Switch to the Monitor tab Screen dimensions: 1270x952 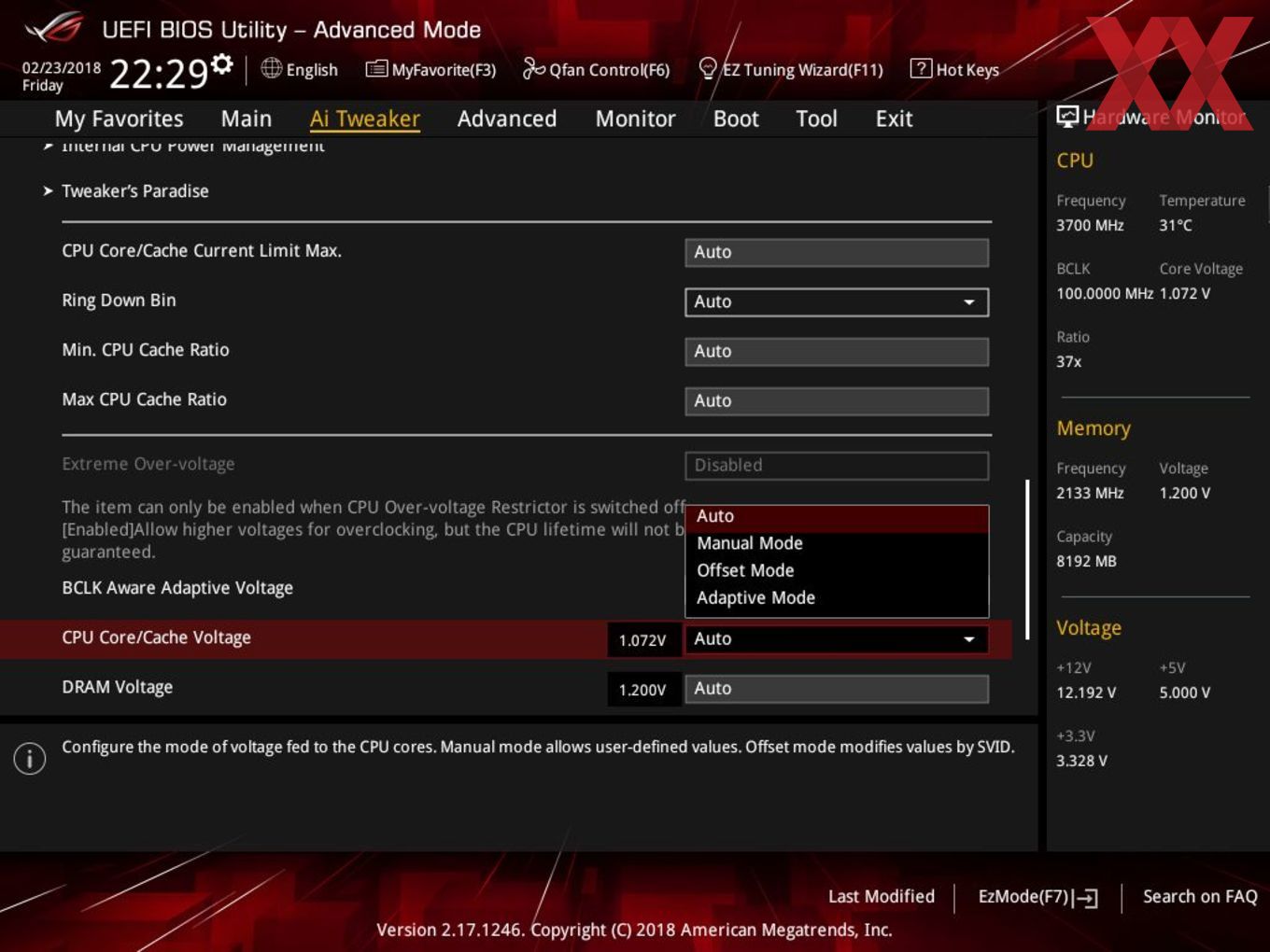(635, 119)
